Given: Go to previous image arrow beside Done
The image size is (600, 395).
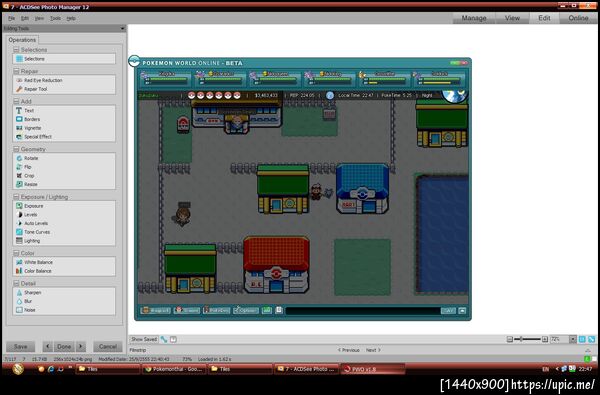Looking at the screenshot, I should click(x=48, y=347).
